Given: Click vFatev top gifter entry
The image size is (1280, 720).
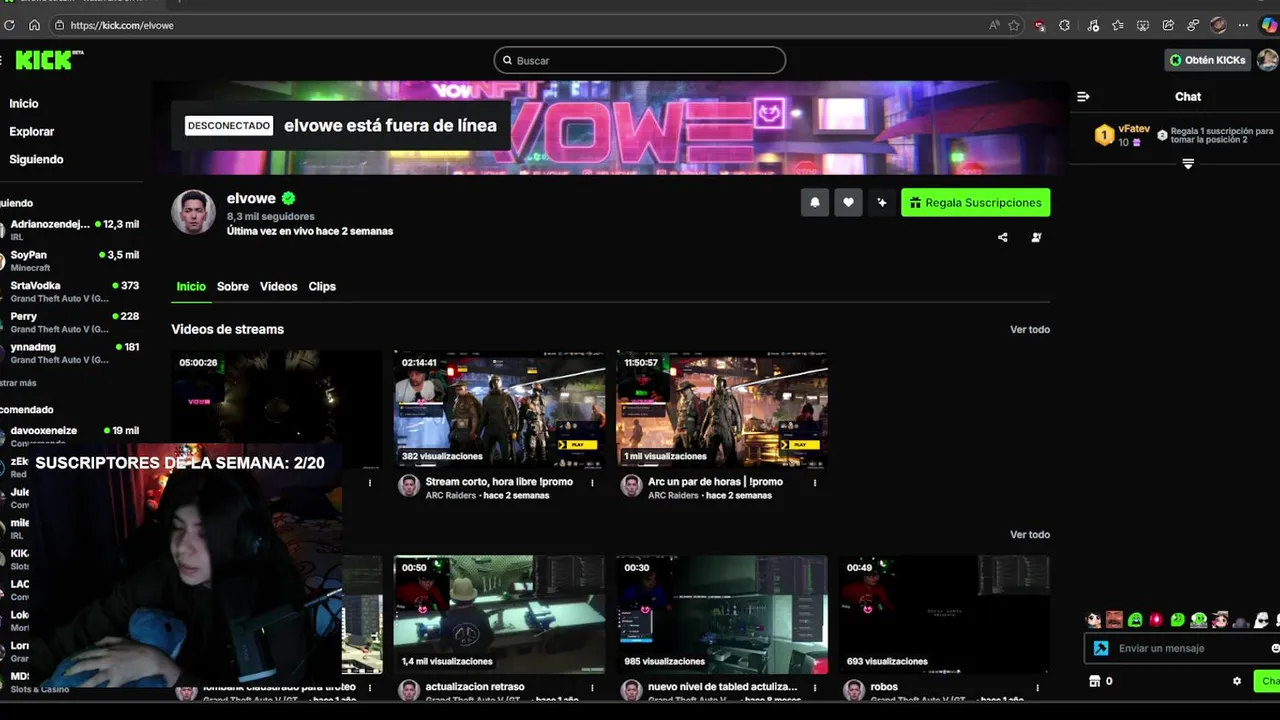Looking at the screenshot, I should (1124, 135).
